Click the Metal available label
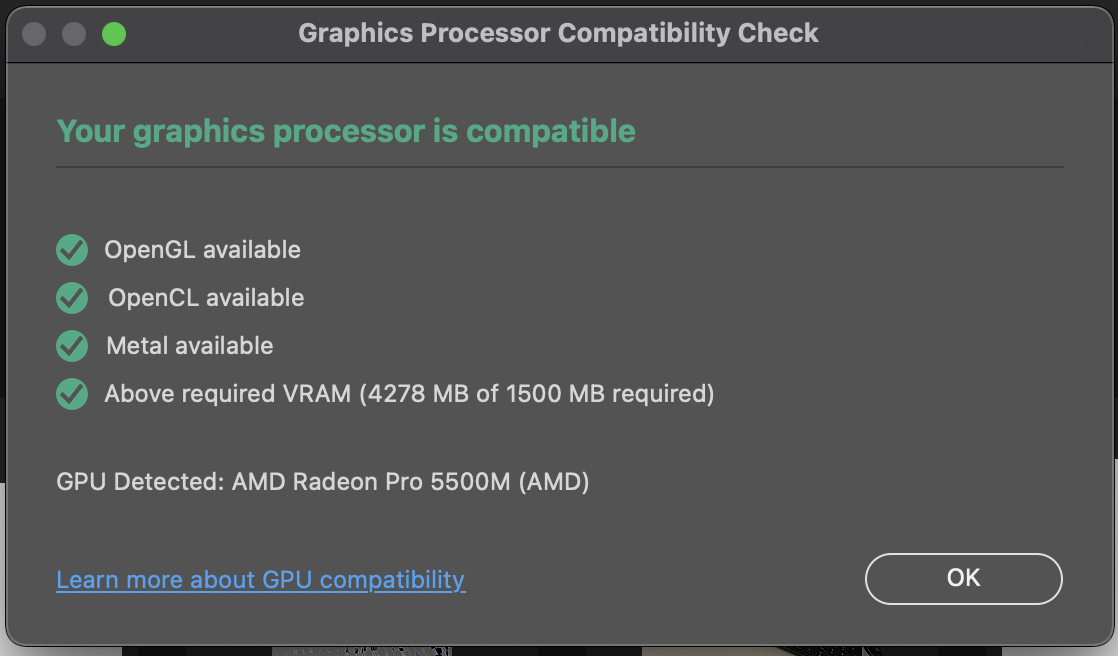The image size is (1118, 656). 189,346
